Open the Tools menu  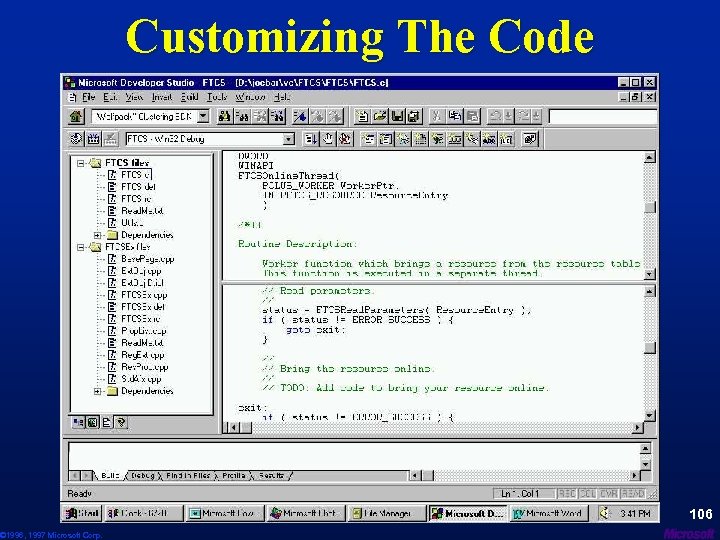click(217, 97)
